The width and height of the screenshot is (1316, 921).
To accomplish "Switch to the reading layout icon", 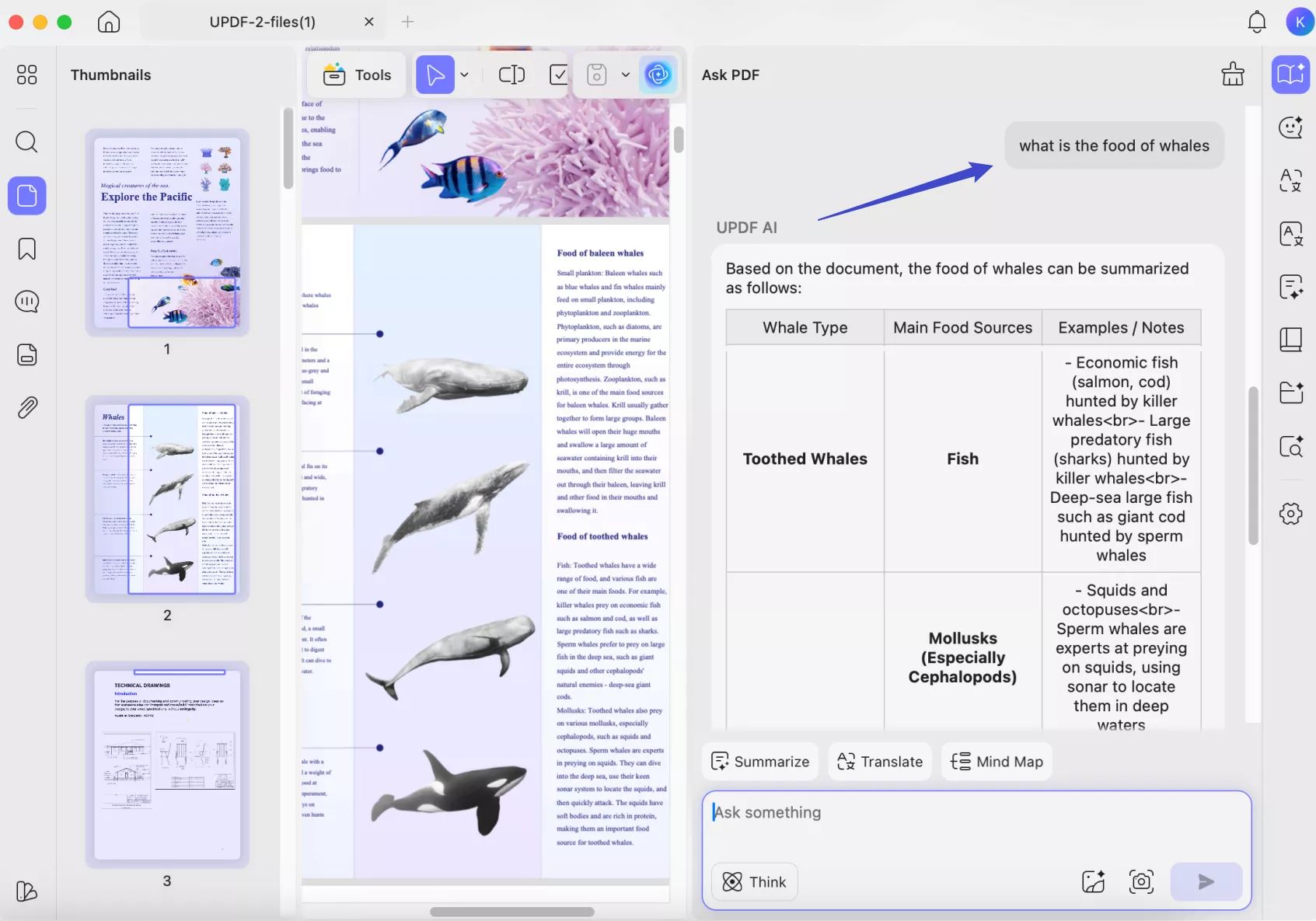I will 511,75.
